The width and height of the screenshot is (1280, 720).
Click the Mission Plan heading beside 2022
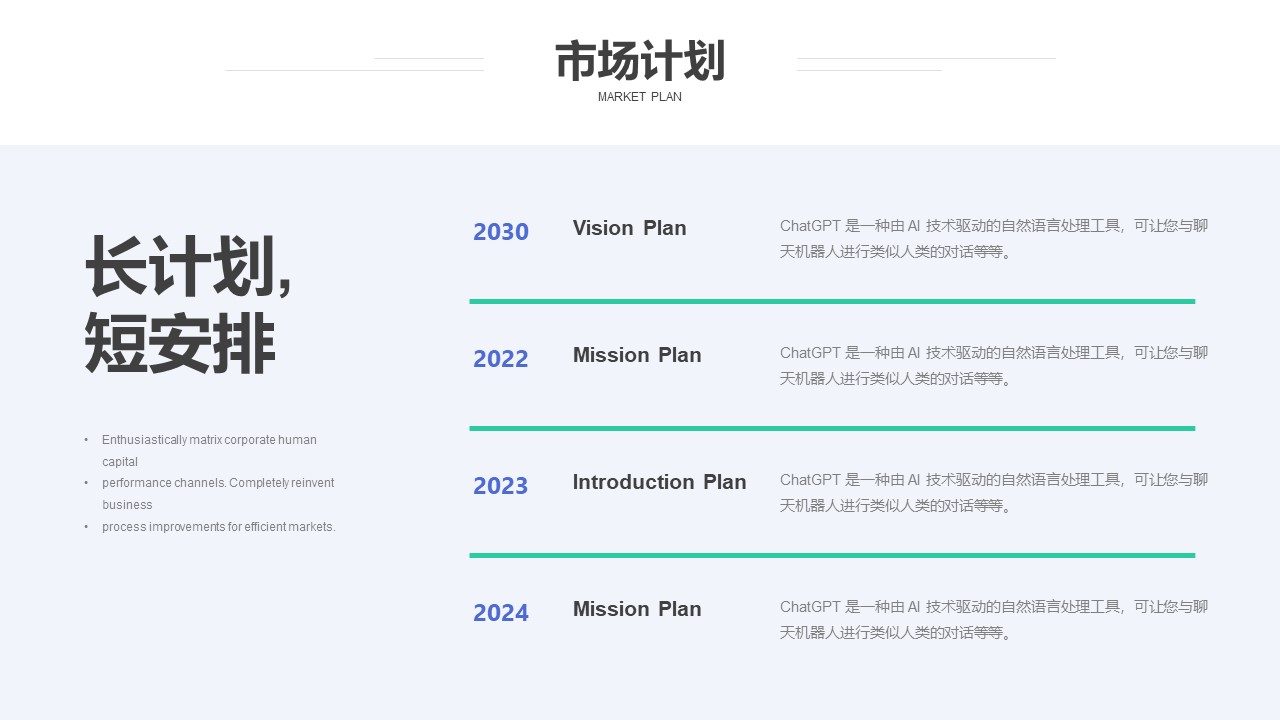coord(637,355)
